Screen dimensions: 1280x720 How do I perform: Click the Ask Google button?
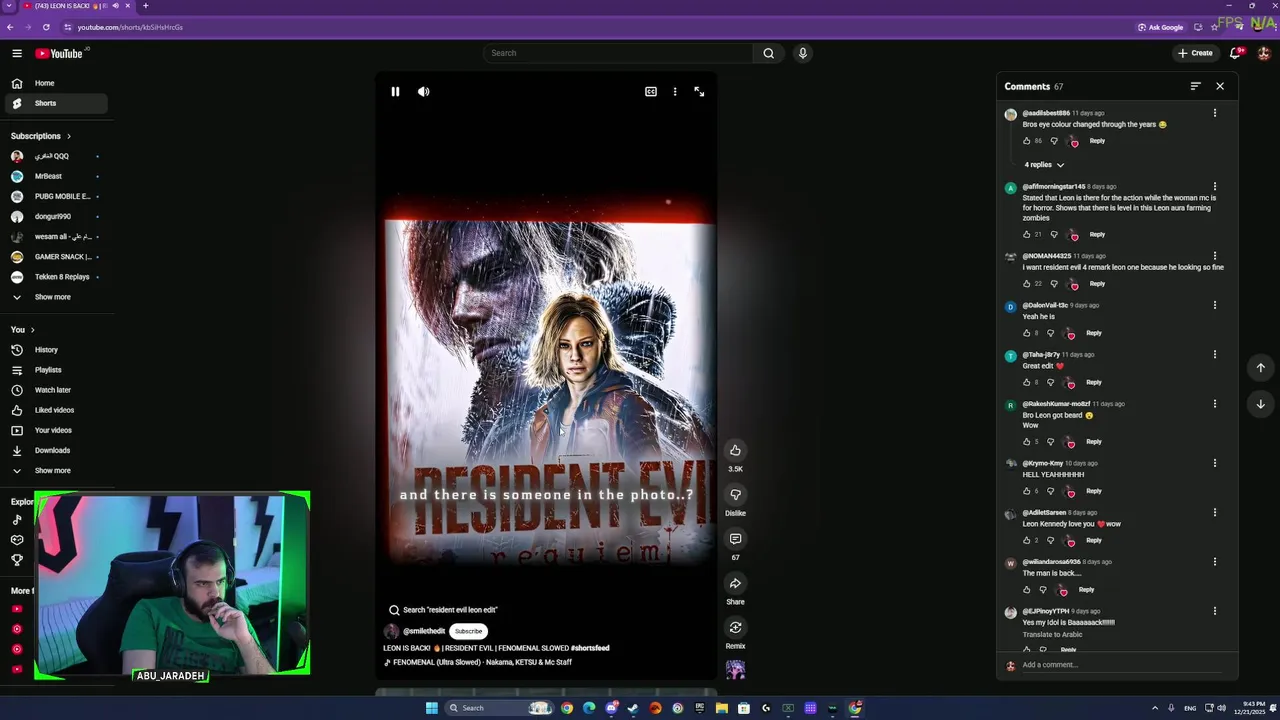(x=1161, y=27)
